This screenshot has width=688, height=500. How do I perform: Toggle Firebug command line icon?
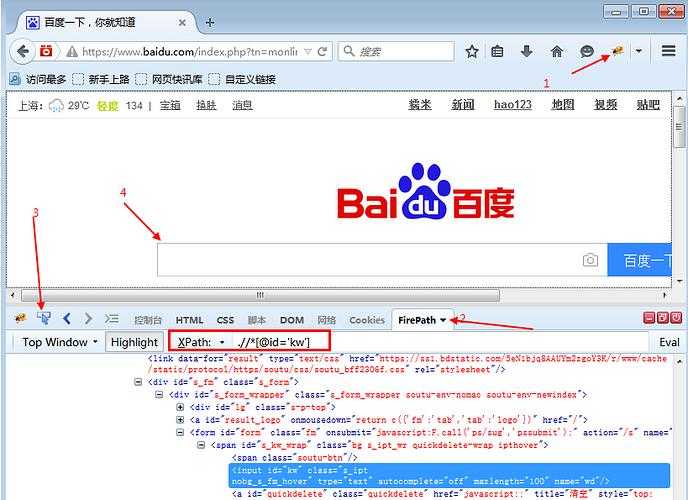coord(111,319)
